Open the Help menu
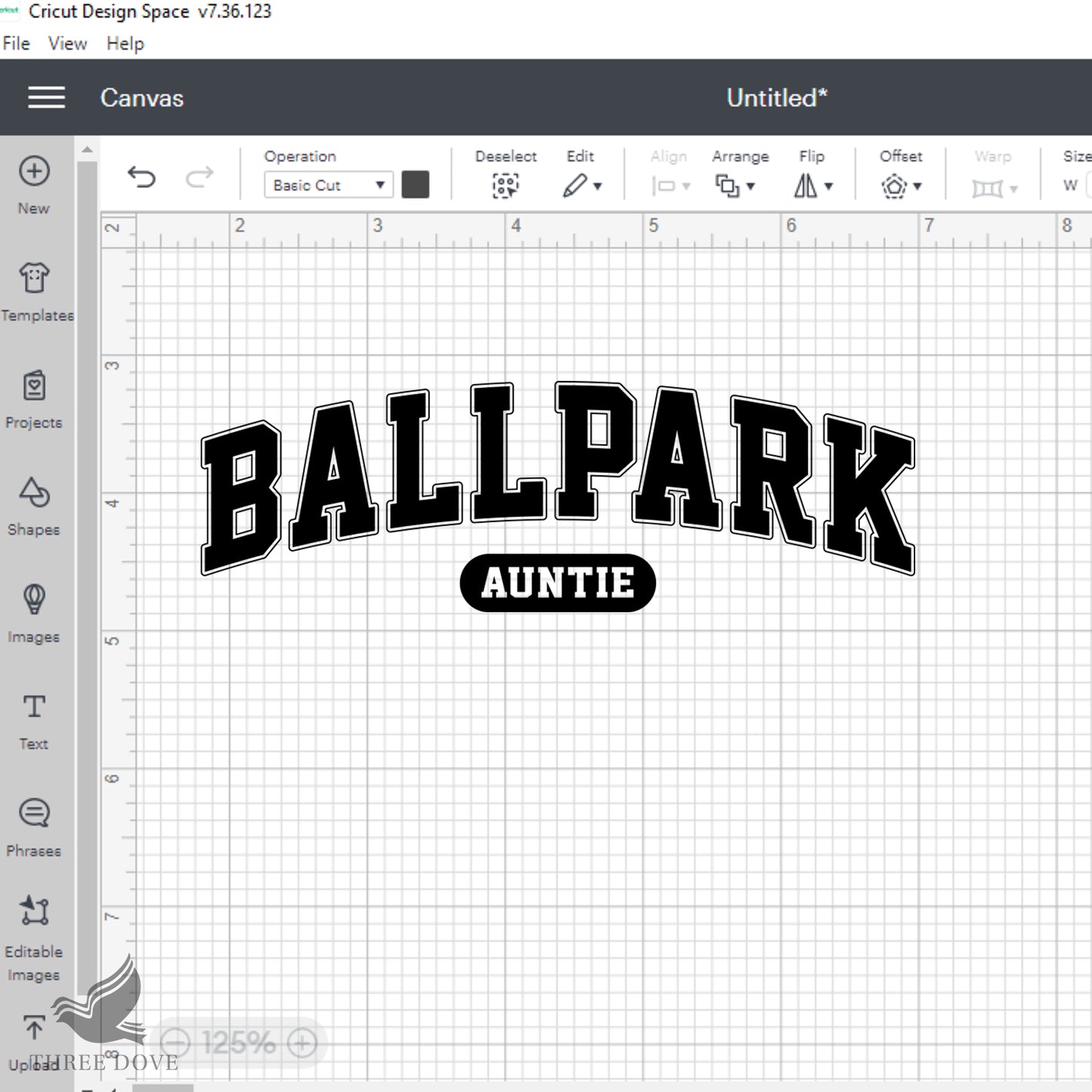 point(125,44)
